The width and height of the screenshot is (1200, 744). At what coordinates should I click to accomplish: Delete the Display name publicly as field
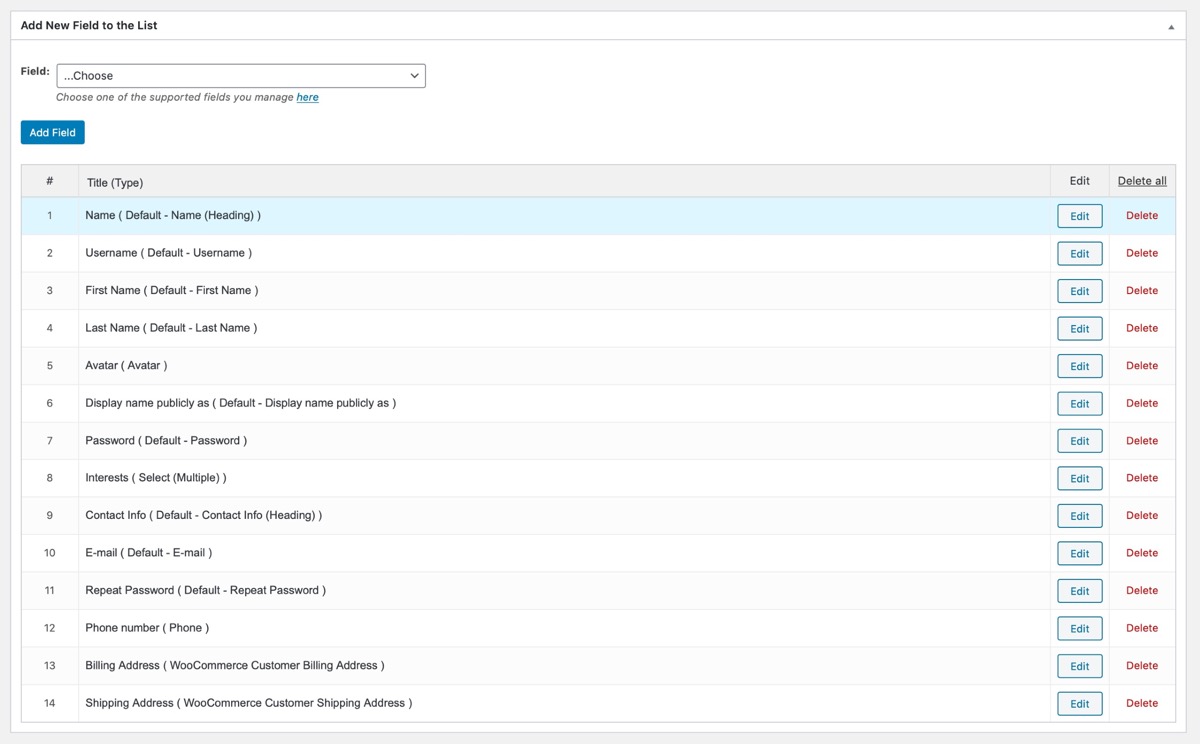[1142, 403]
